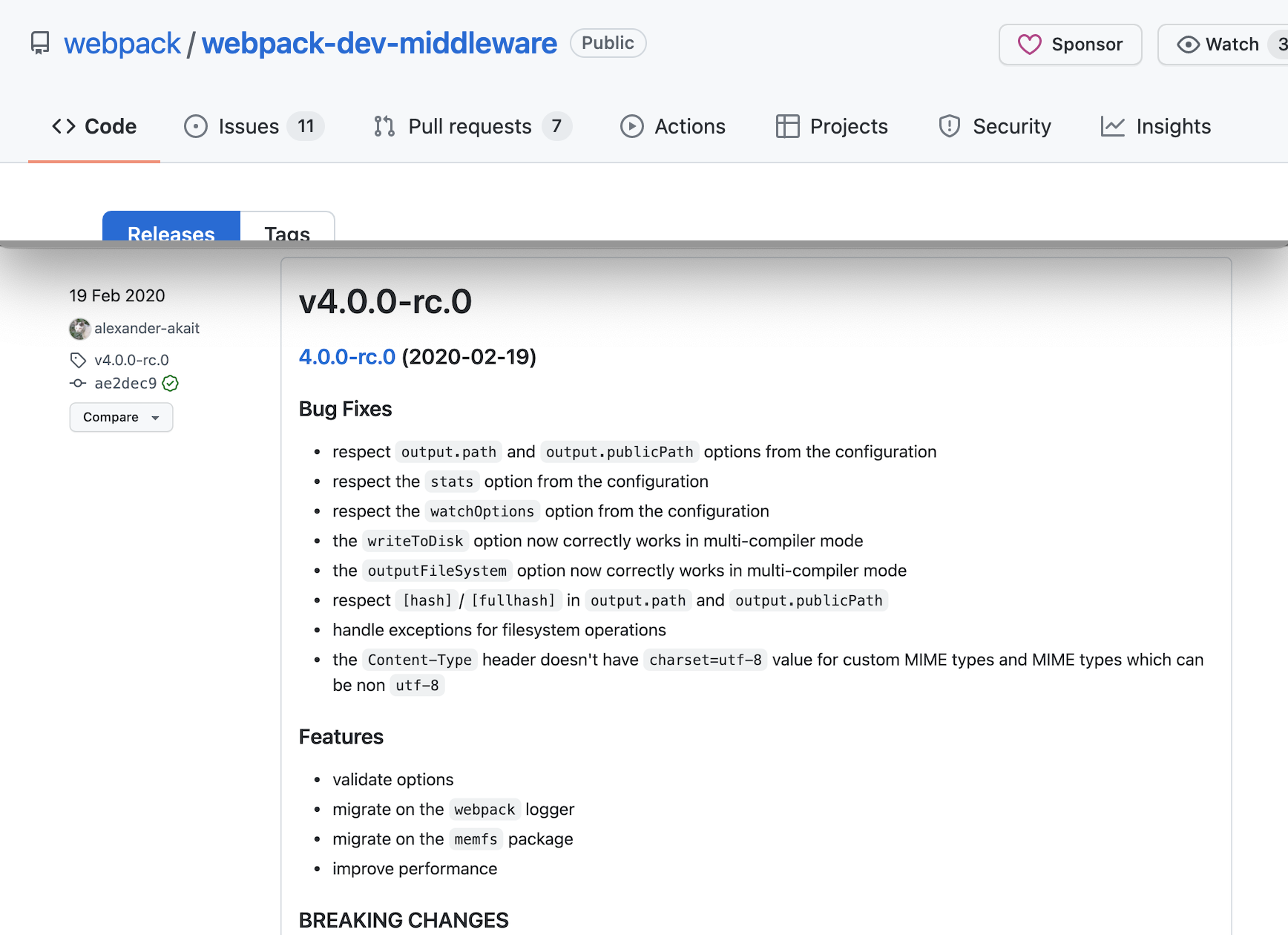Click the Projects table icon
Image resolution: width=1288 pixels, height=935 pixels.
(787, 126)
